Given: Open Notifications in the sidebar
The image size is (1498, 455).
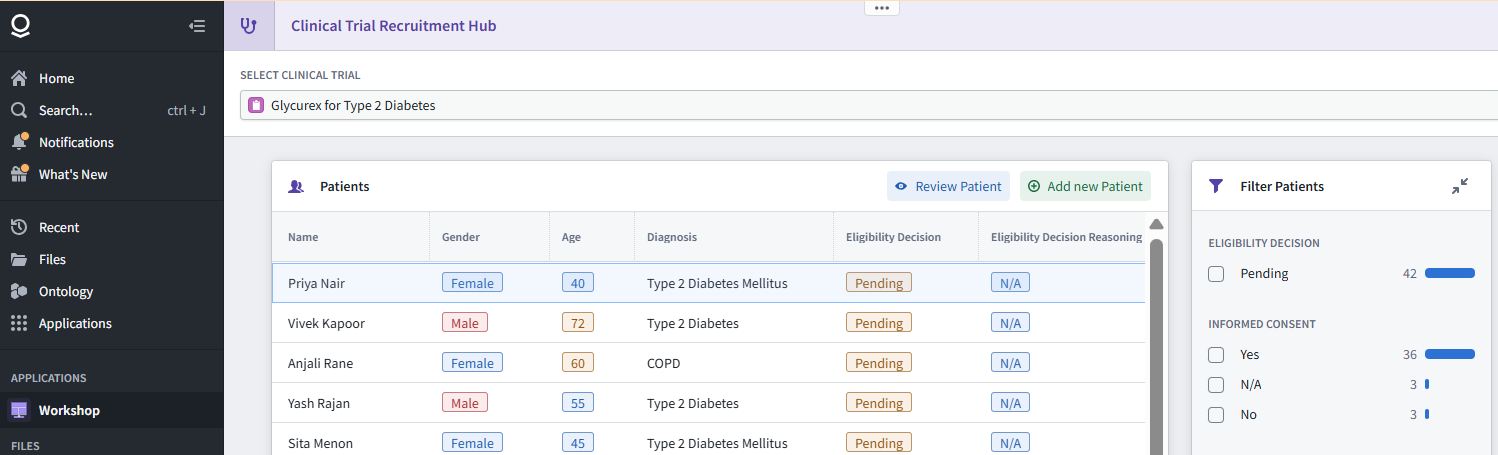Looking at the screenshot, I should pyautogui.click(x=112, y=142).
